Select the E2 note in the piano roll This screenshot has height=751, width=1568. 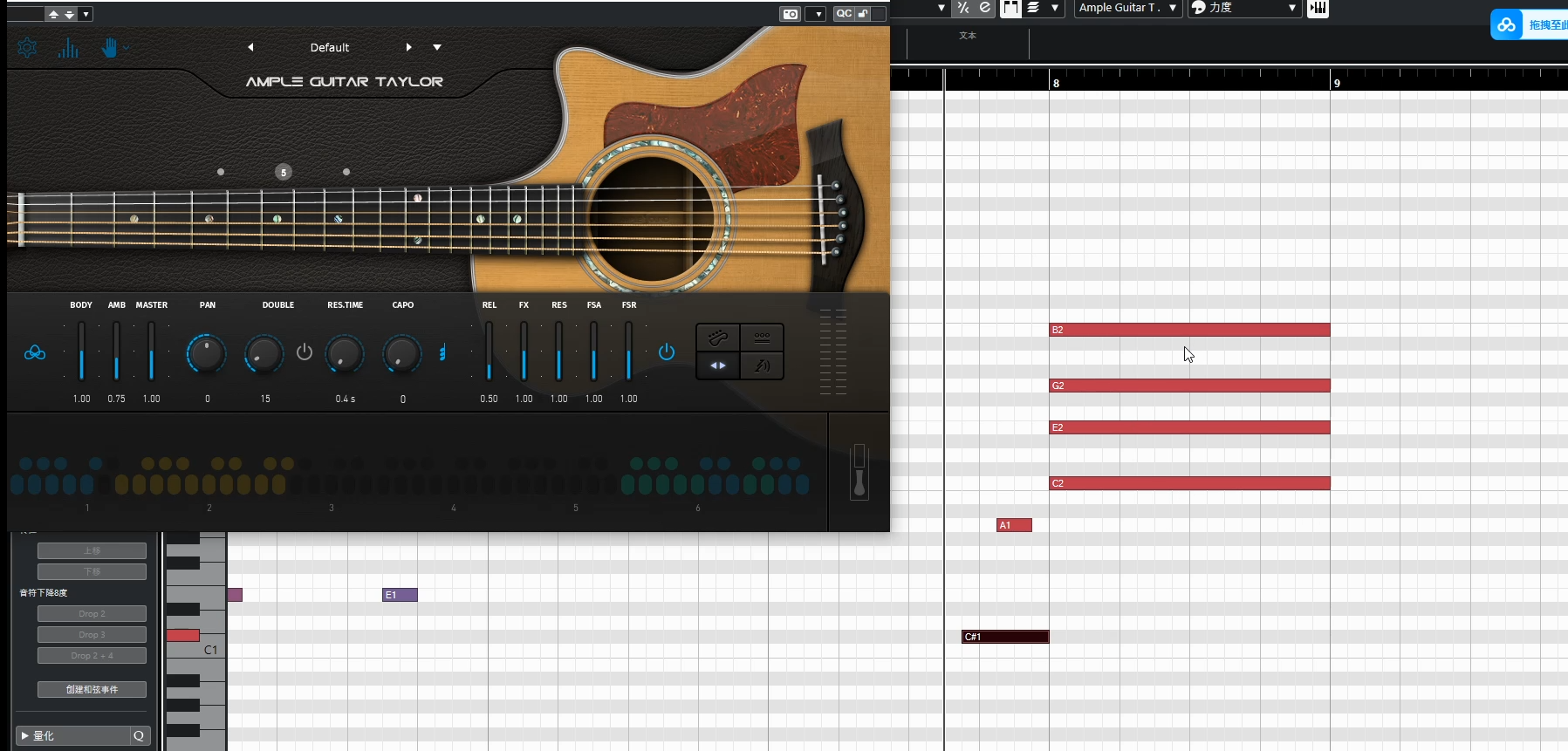coord(1189,427)
